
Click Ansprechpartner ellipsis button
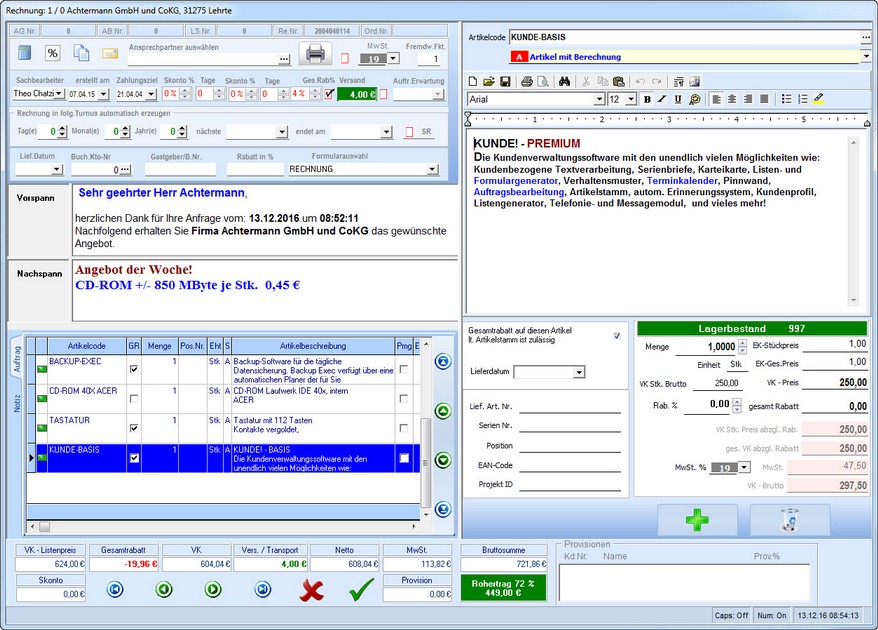284,59
